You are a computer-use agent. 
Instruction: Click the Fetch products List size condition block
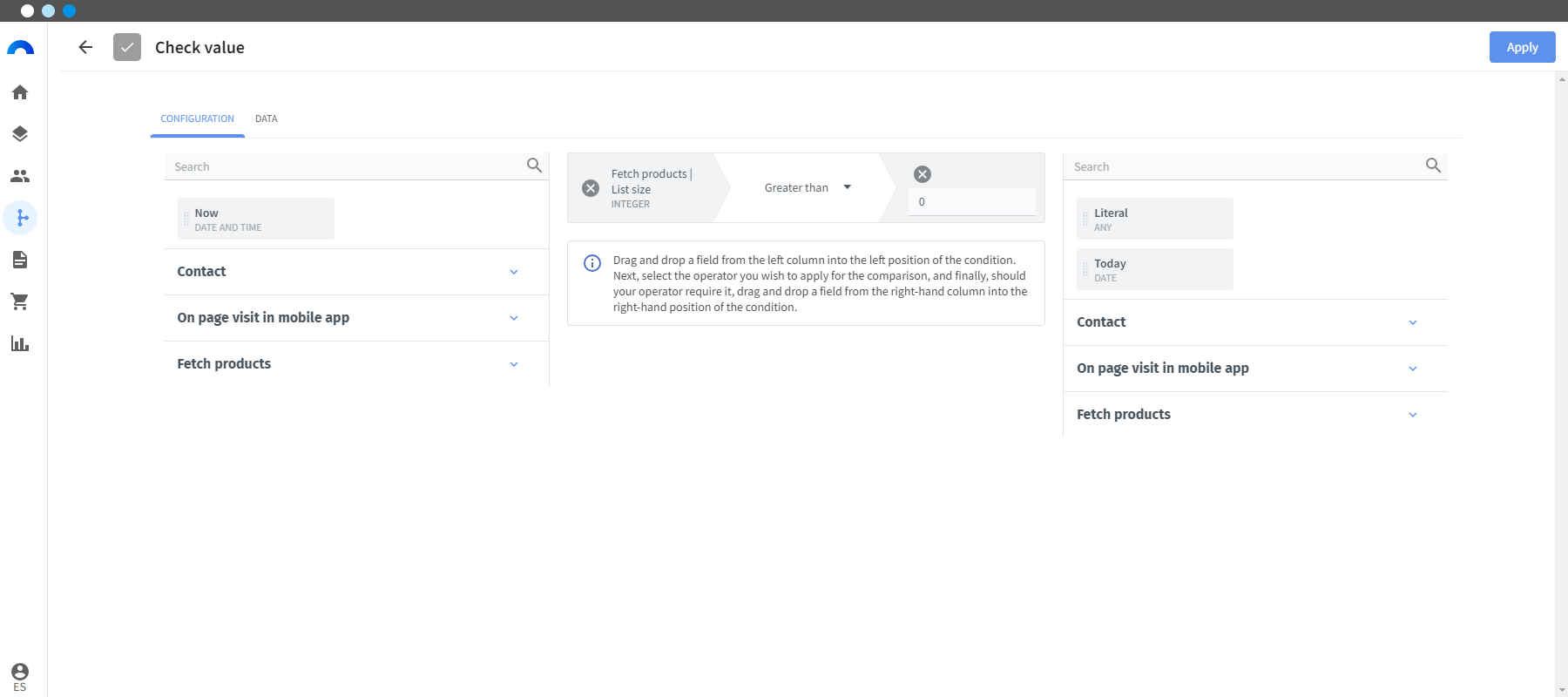pos(651,188)
